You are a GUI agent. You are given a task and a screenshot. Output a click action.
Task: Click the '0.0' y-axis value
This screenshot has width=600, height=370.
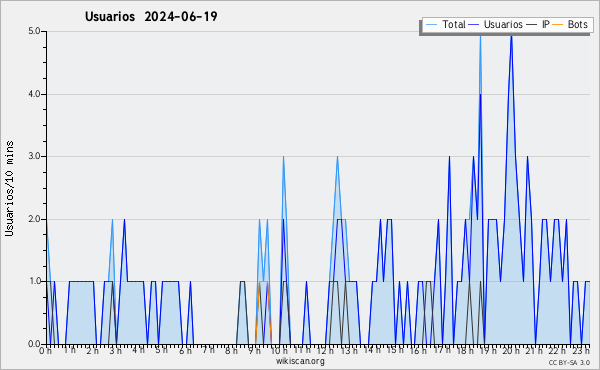(x=34, y=344)
